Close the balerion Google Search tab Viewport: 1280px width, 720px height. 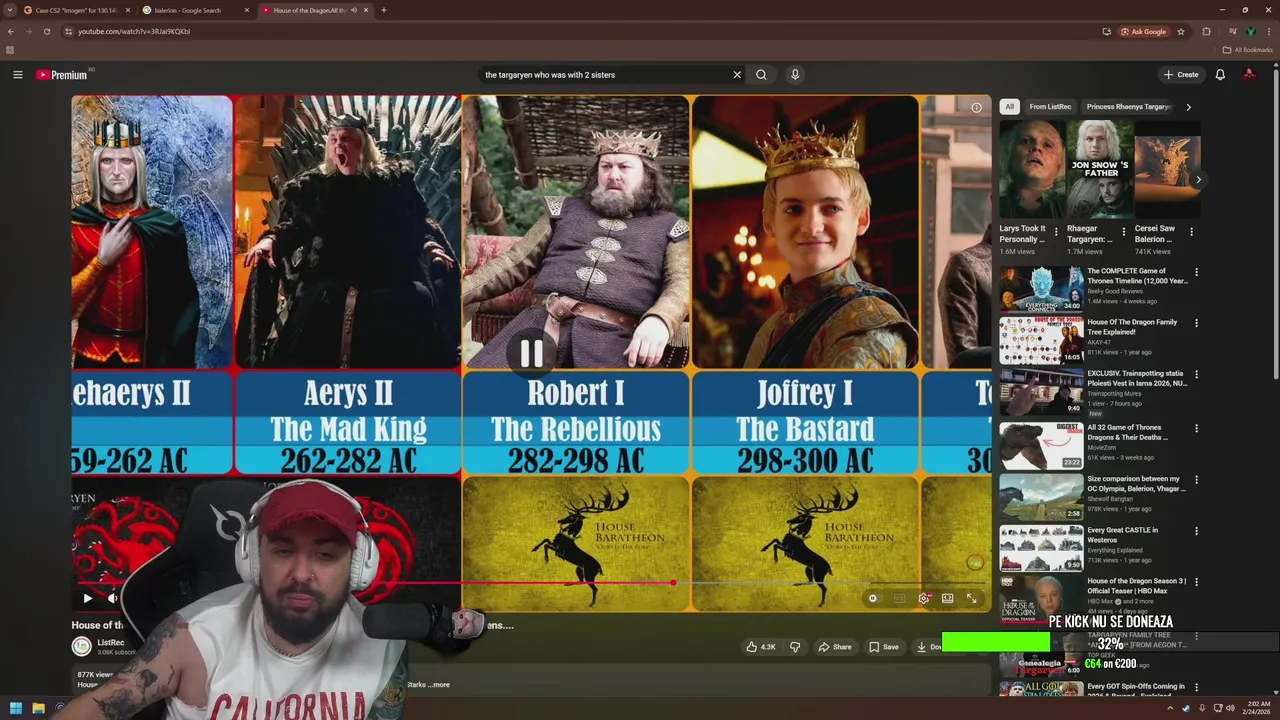click(247, 10)
